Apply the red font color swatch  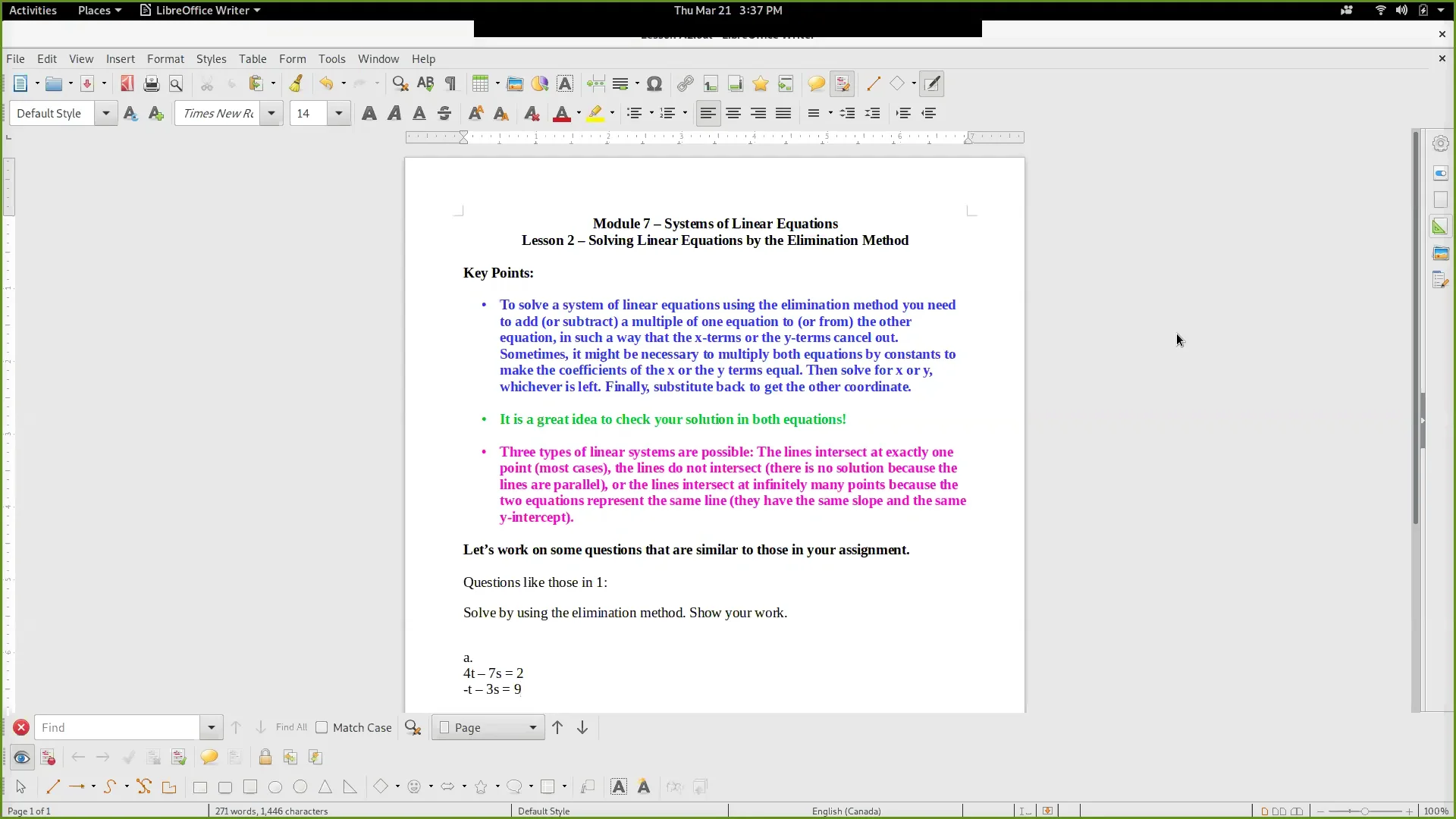click(562, 113)
